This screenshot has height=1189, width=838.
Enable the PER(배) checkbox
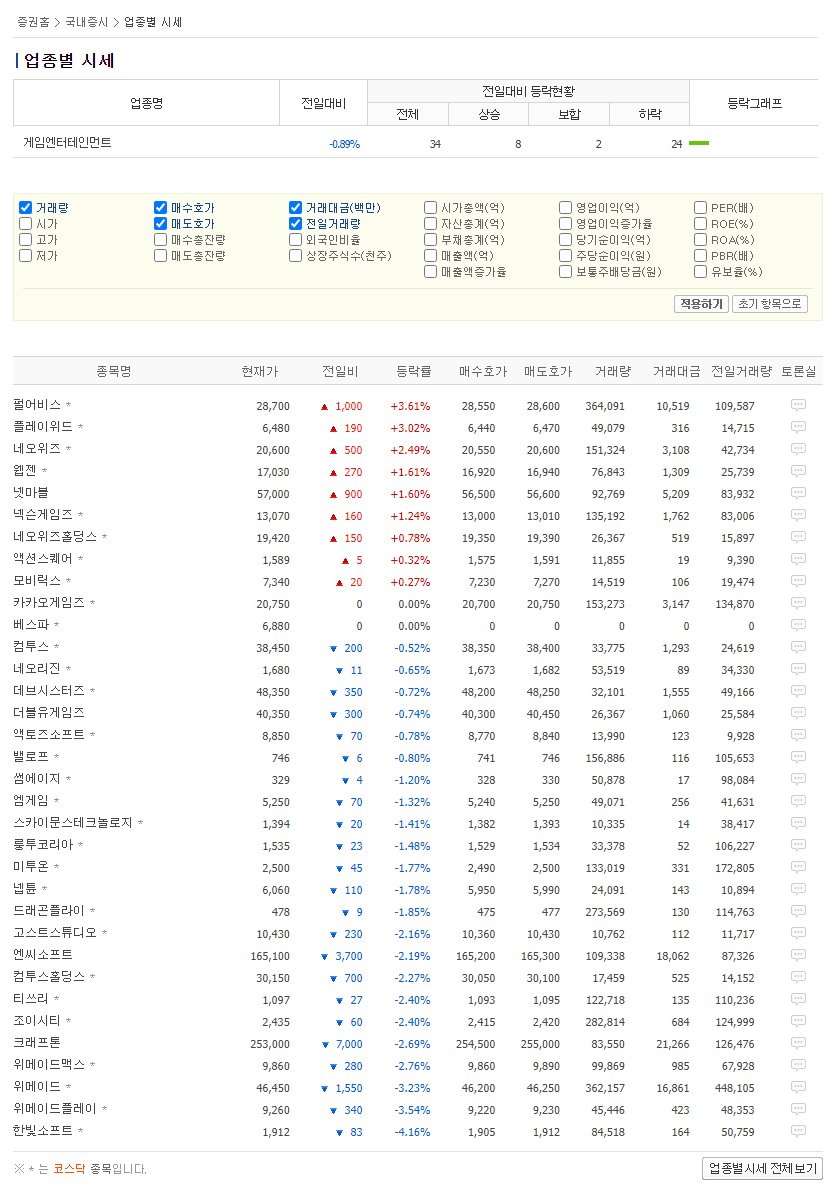tap(701, 208)
